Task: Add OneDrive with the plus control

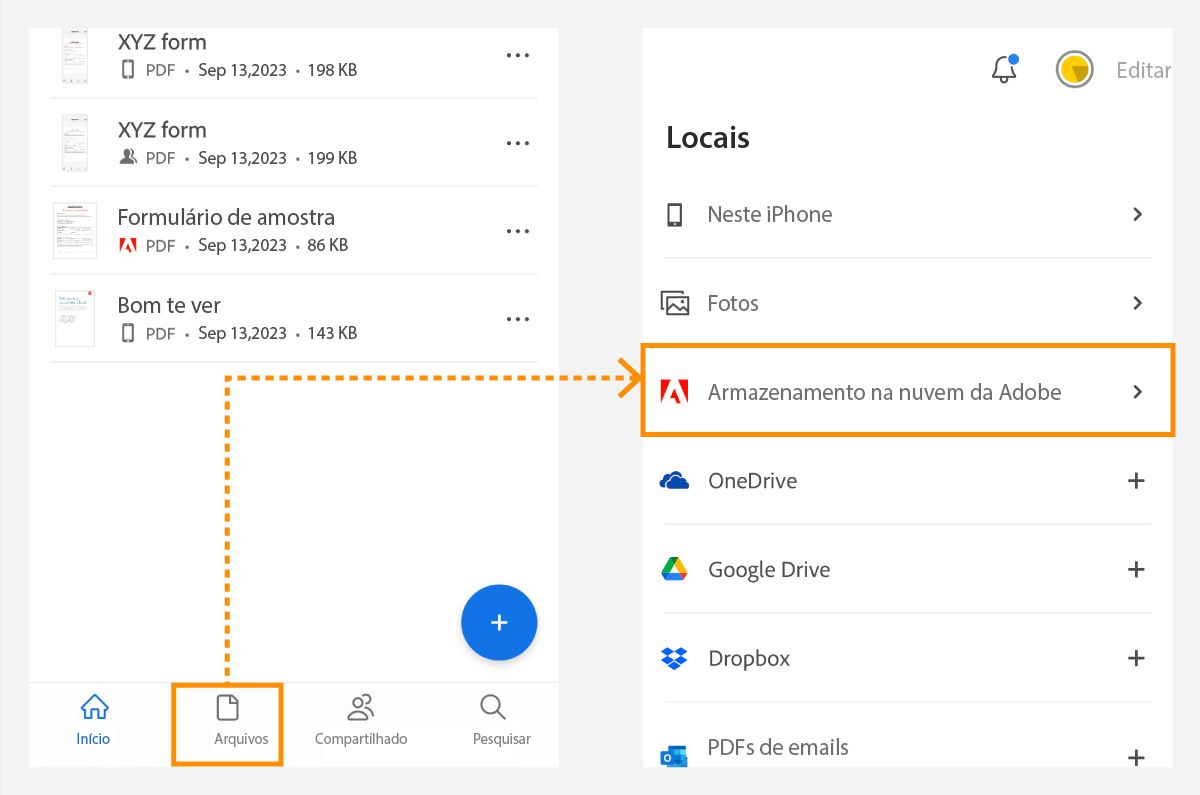Action: point(1136,480)
